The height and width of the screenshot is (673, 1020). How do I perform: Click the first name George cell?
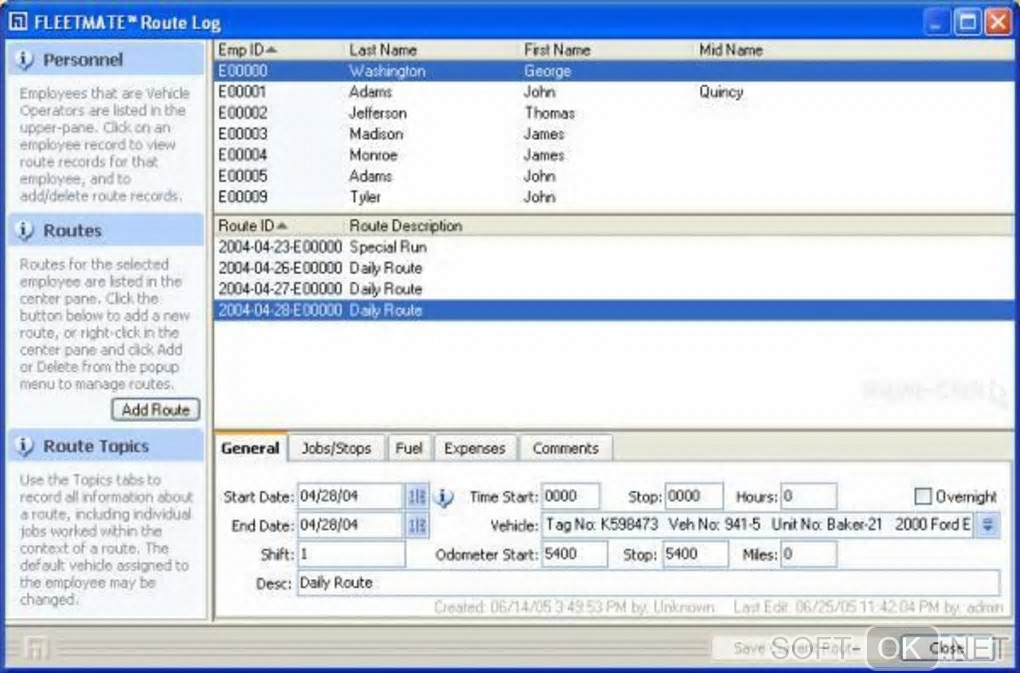(x=548, y=72)
